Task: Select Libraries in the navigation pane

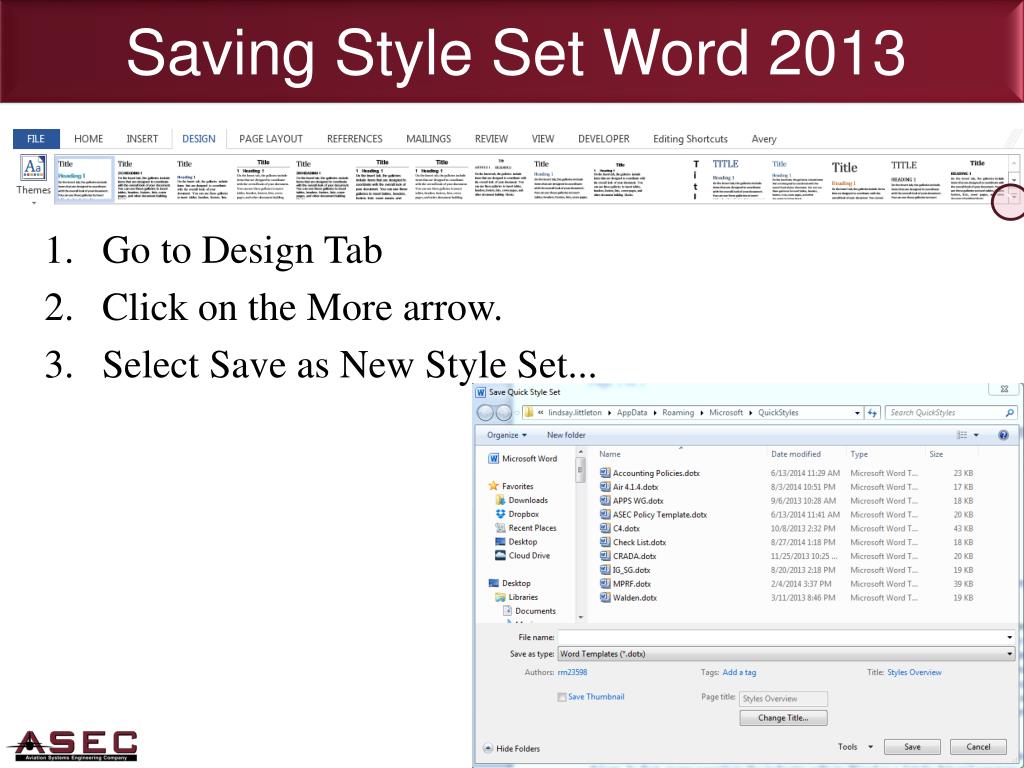Action: point(517,597)
